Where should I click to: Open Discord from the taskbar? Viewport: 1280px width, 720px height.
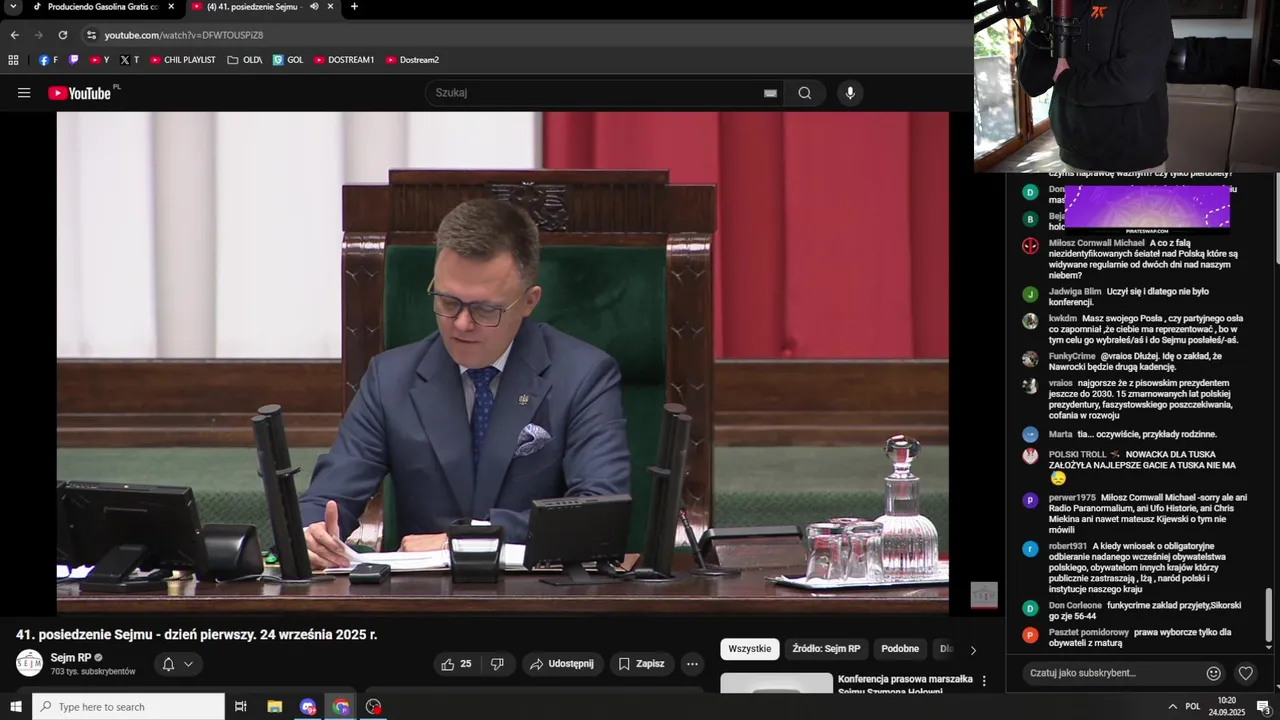[308, 707]
